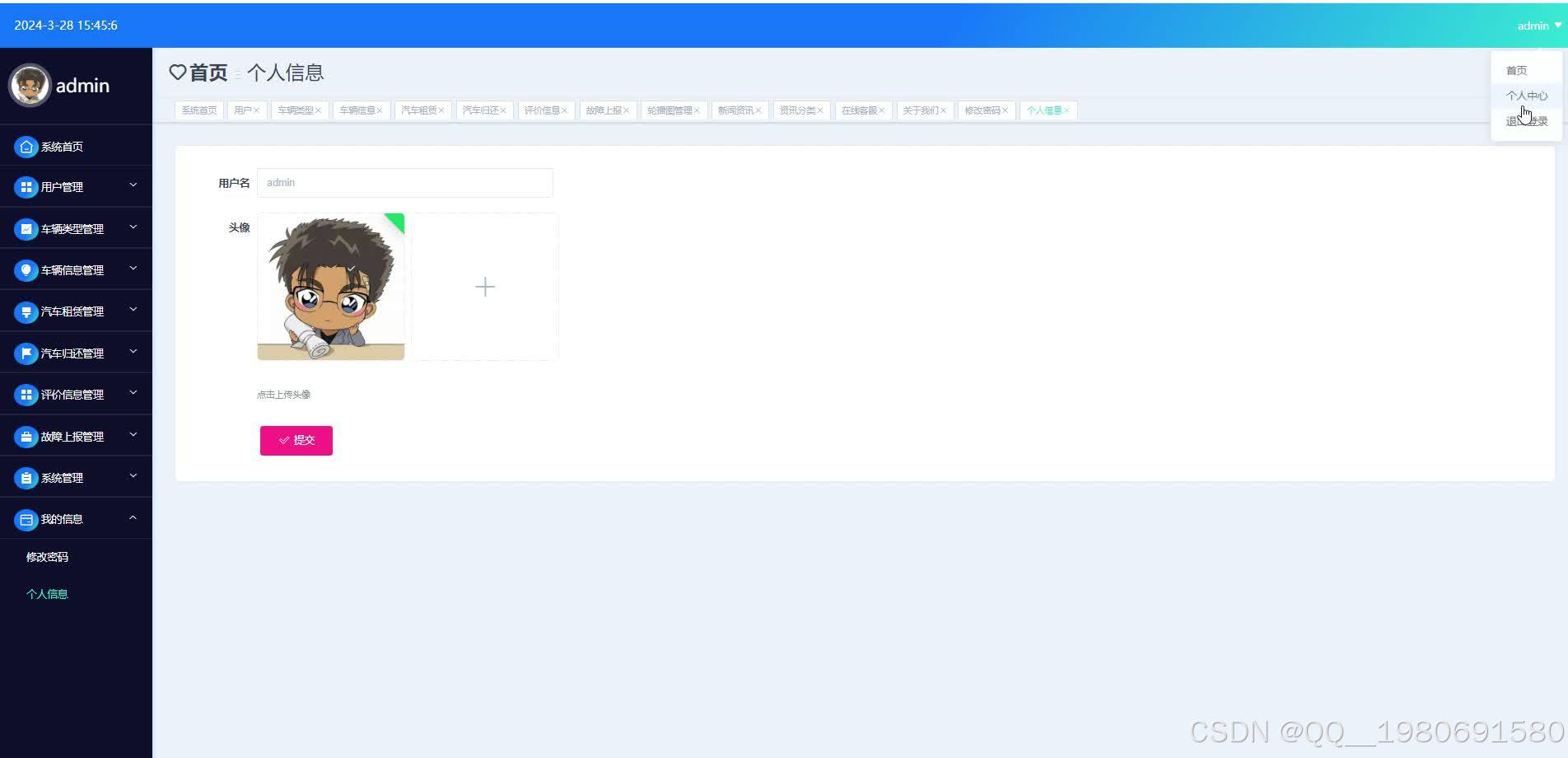Select 退出登录 in admin dropdown menu
Screen dimensions: 1568x758
(1527, 121)
